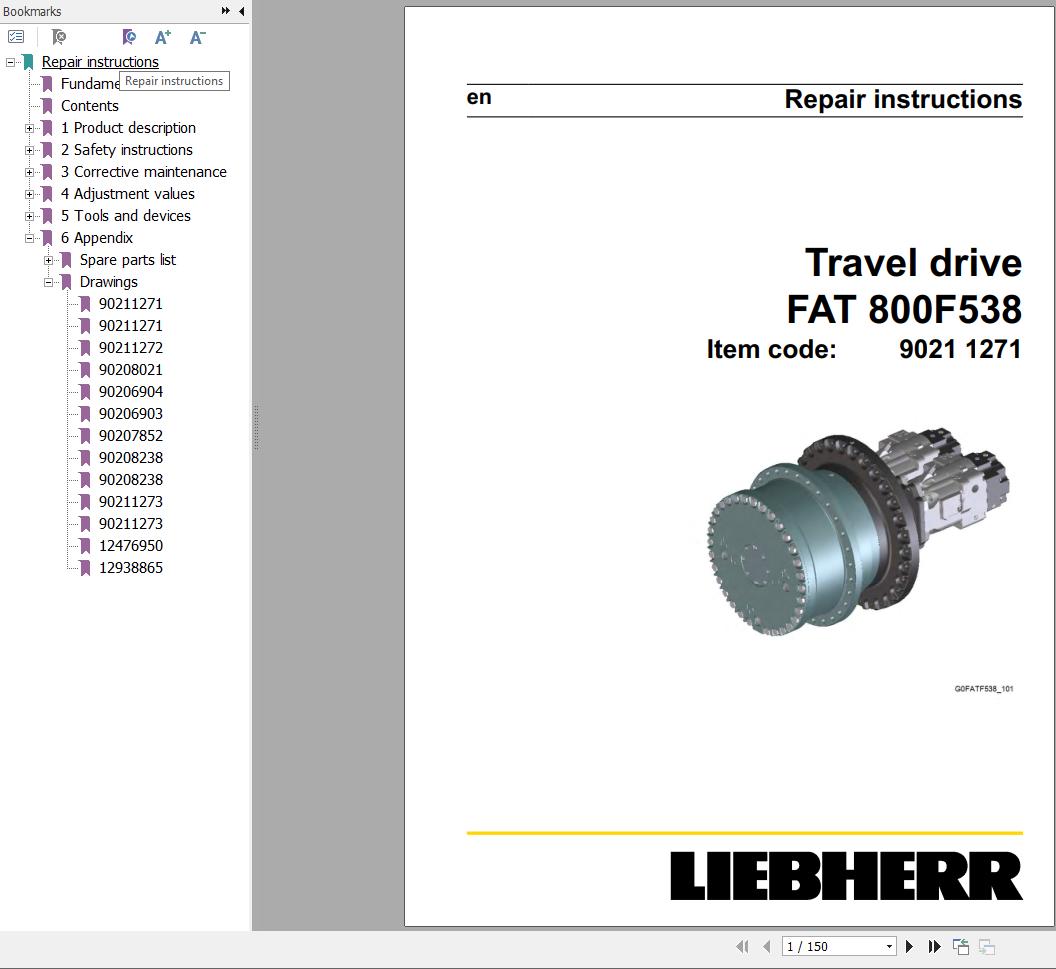Click the expand current bookmark icon
1056x969 pixels.
[x=129, y=37]
